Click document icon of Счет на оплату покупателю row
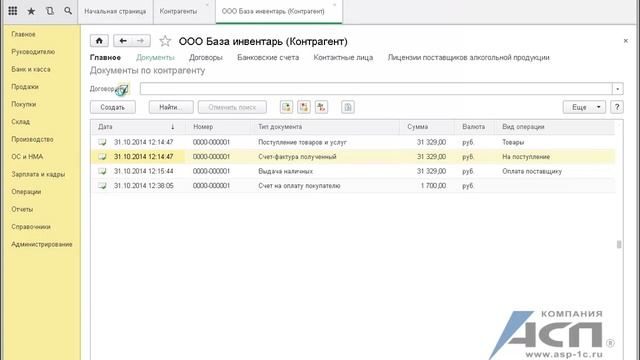640x360 pixels. point(102,186)
